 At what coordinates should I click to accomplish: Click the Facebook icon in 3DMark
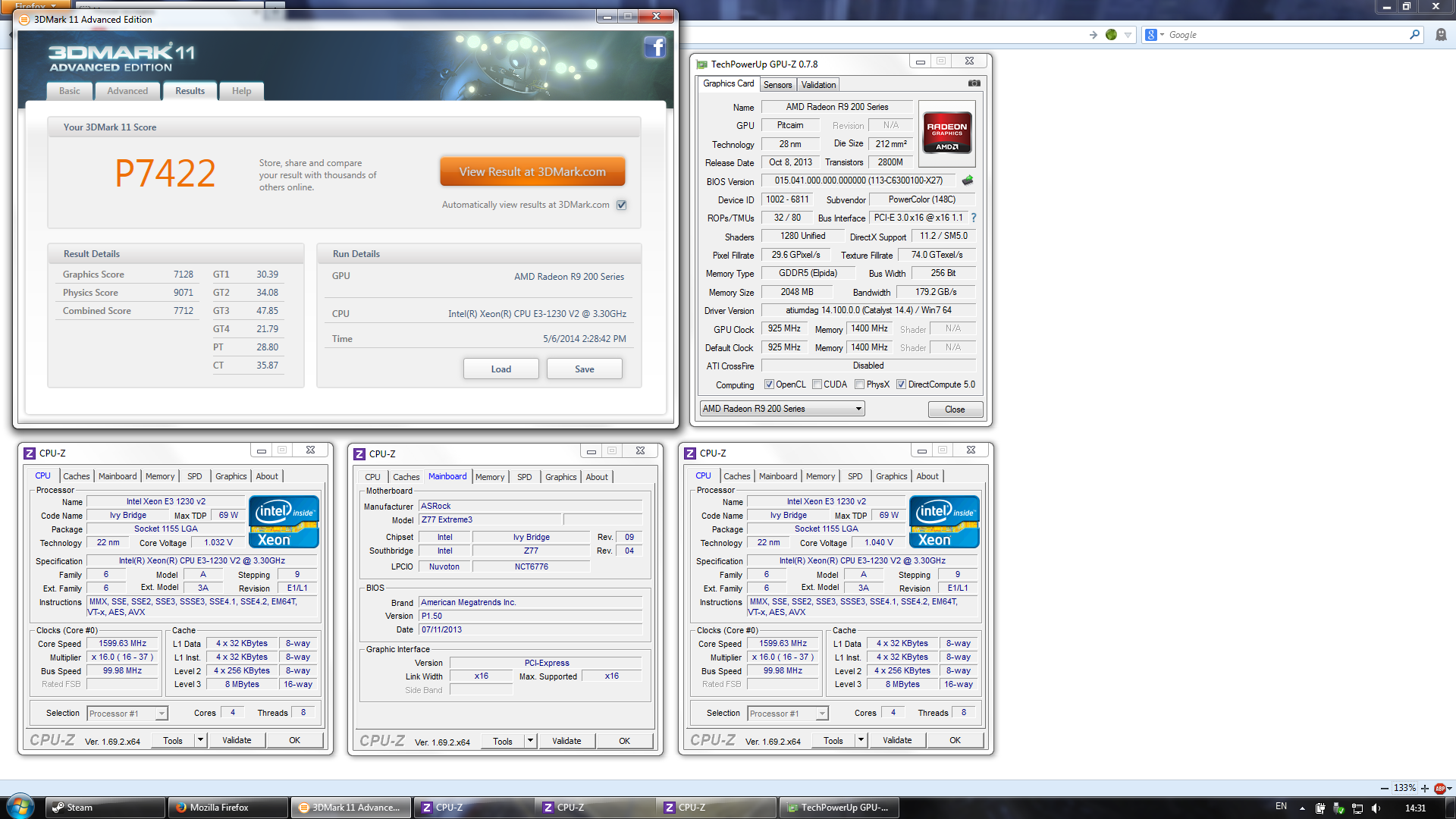click(654, 48)
